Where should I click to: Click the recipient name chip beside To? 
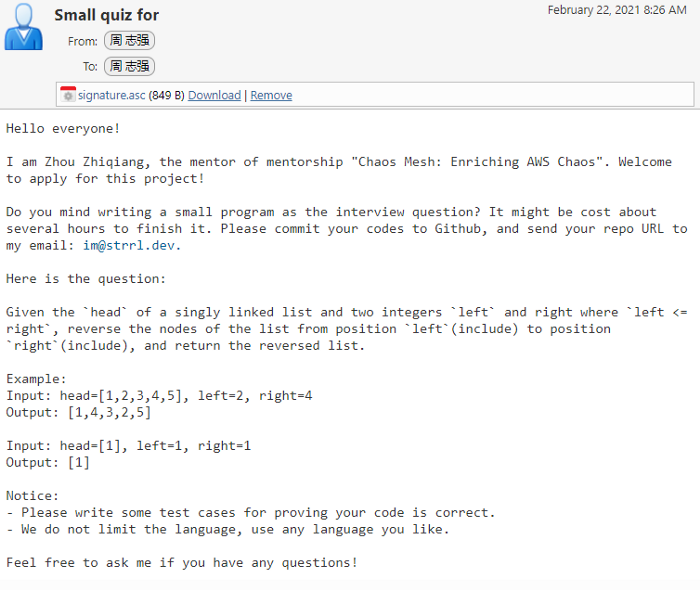(129, 66)
